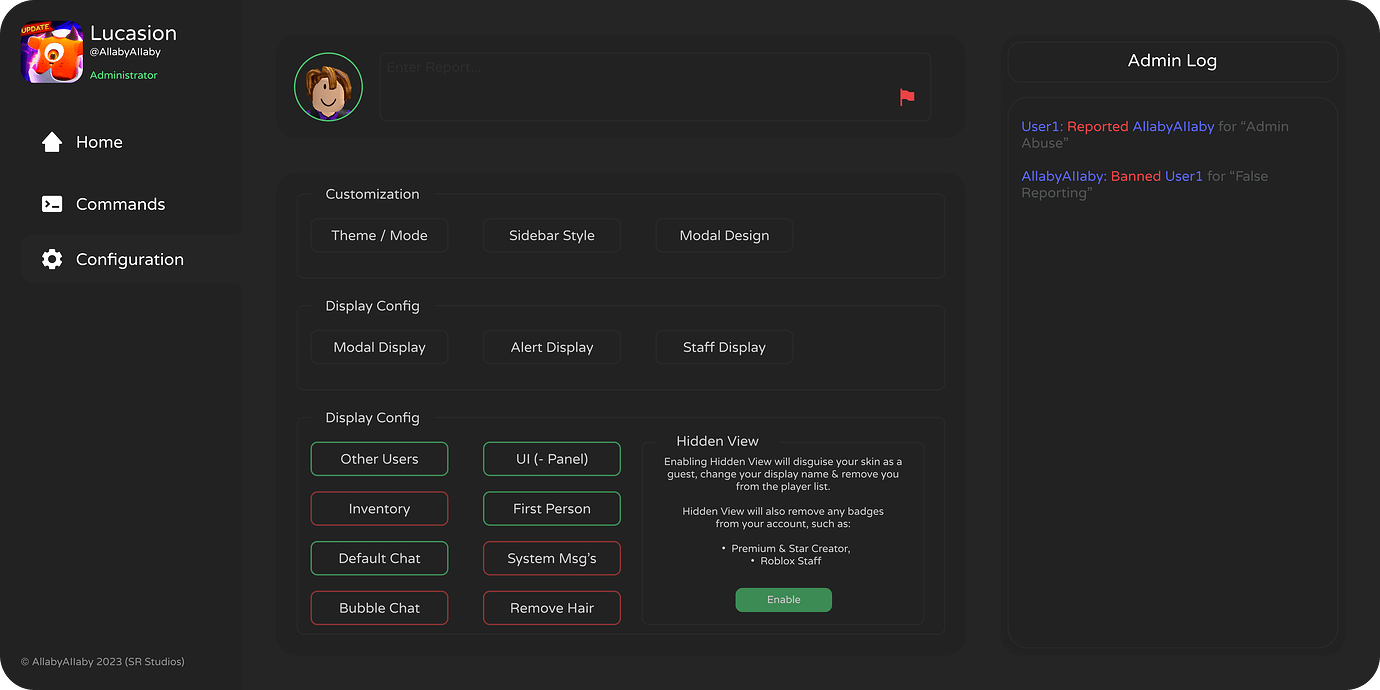Open the Home page label
This screenshot has height=690, width=1380.
click(x=99, y=142)
